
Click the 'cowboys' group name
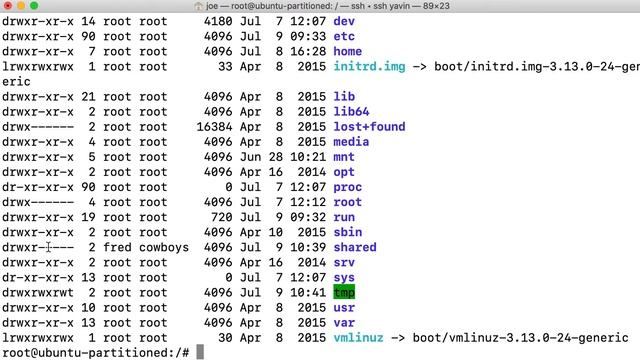(164, 248)
